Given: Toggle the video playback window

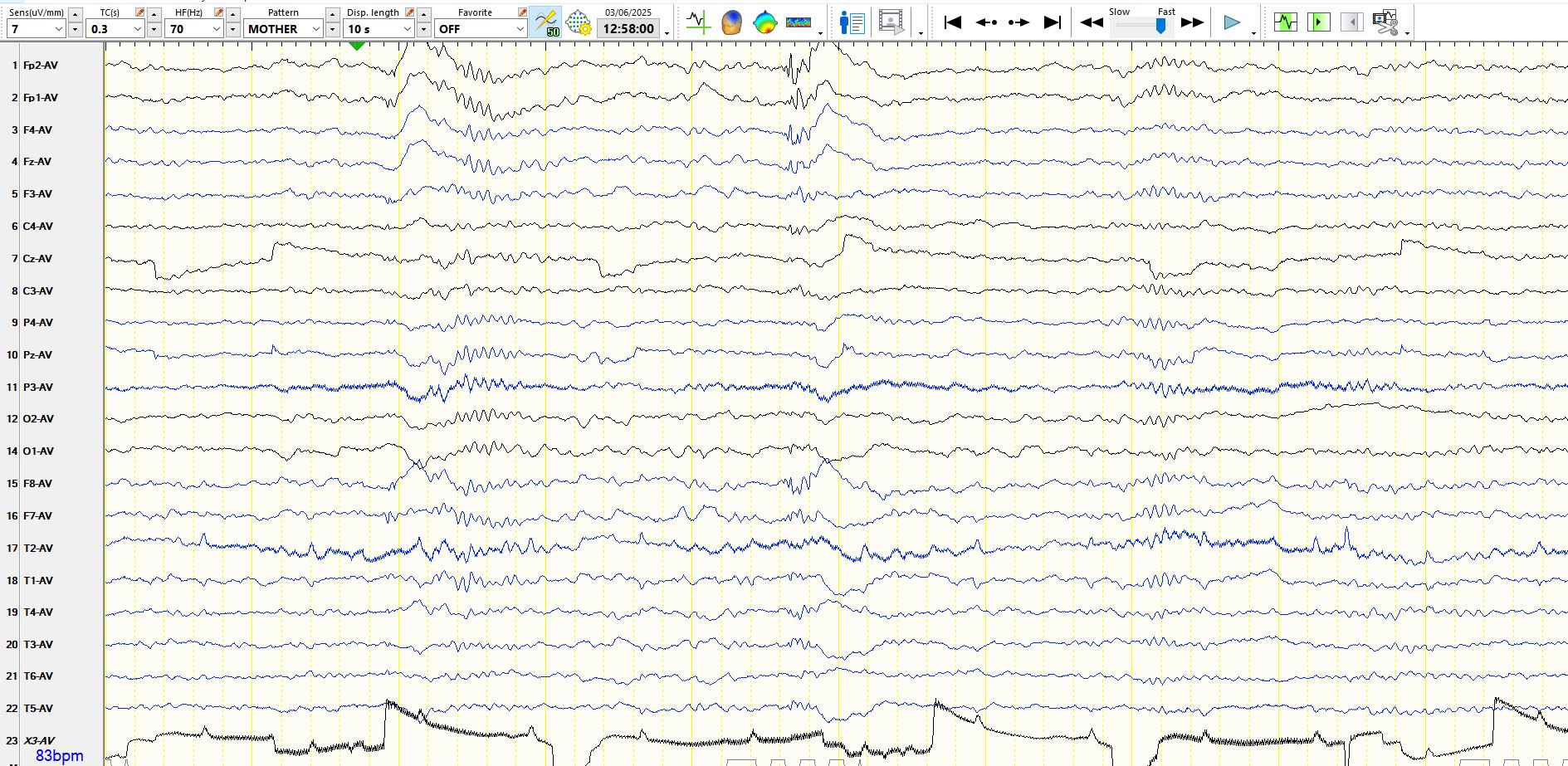Looking at the screenshot, I should pos(891,22).
